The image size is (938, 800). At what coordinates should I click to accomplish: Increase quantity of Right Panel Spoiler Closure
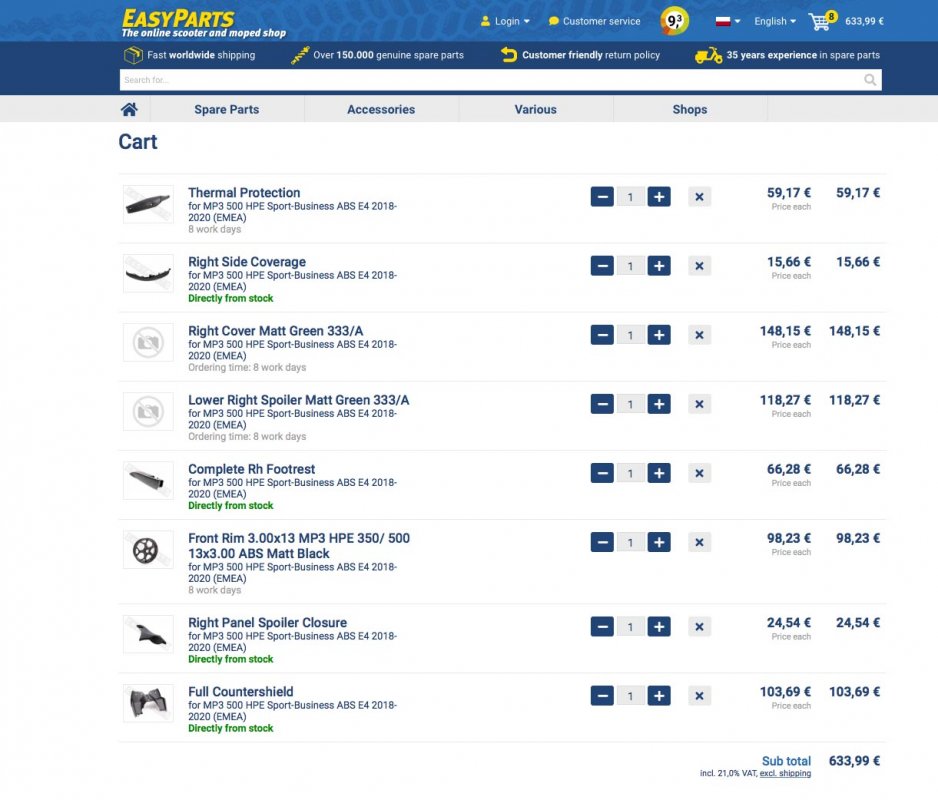coord(659,626)
